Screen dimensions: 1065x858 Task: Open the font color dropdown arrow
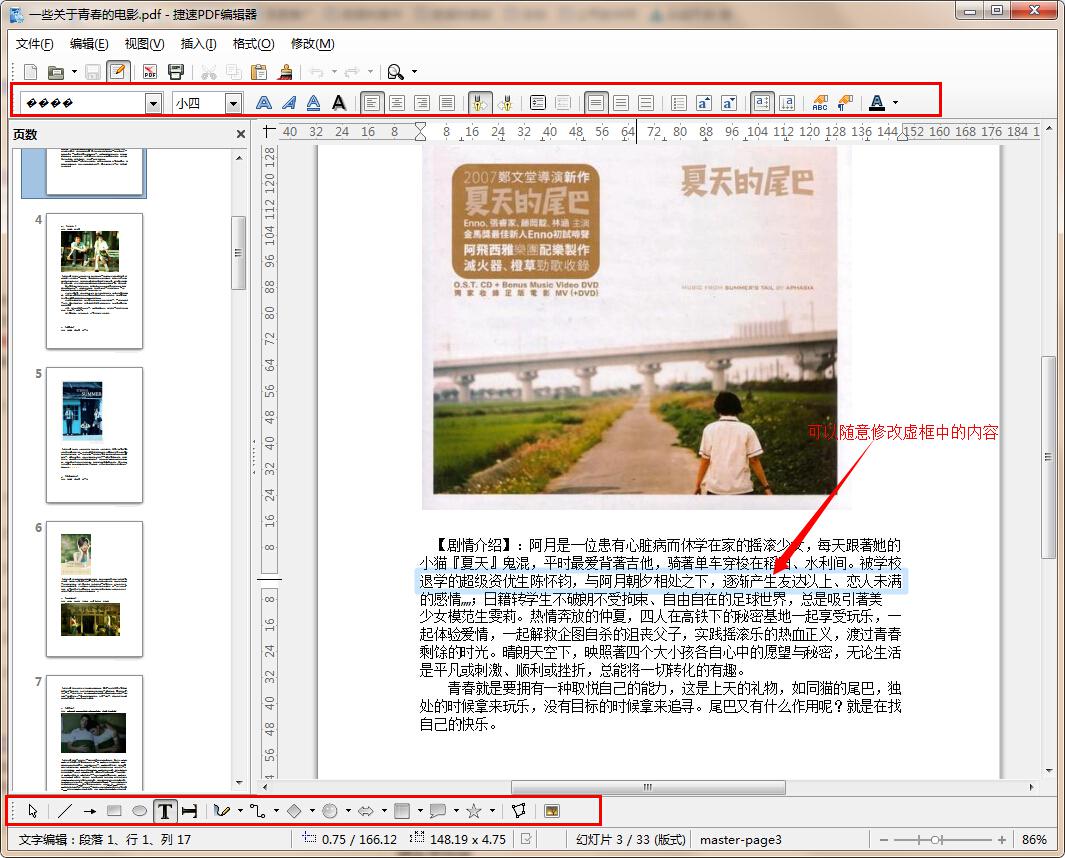(x=895, y=102)
